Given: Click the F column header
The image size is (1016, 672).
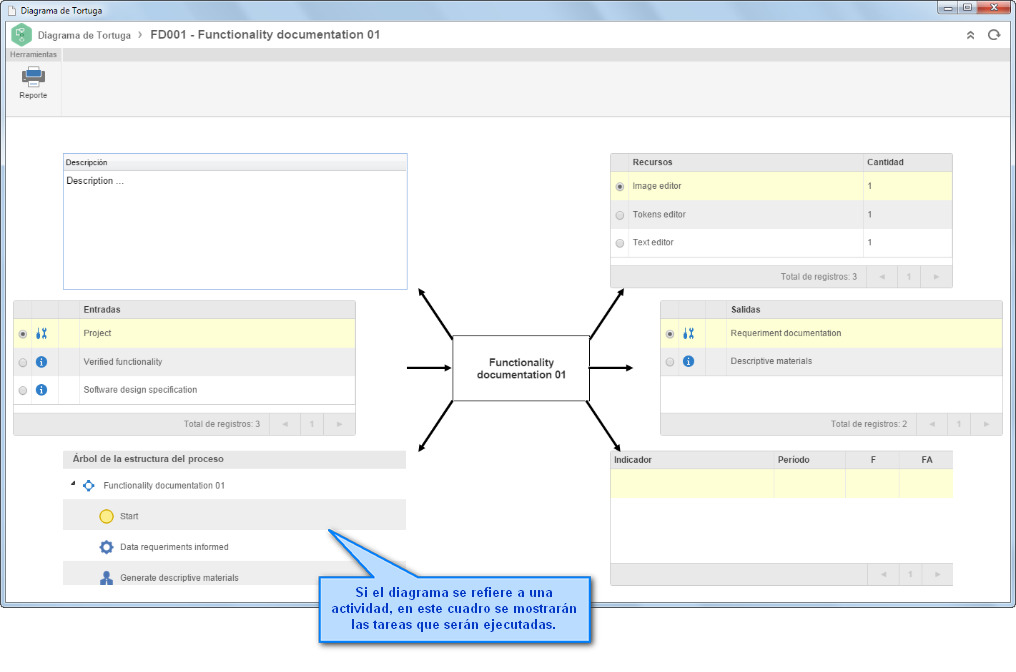Looking at the screenshot, I should click(872, 459).
